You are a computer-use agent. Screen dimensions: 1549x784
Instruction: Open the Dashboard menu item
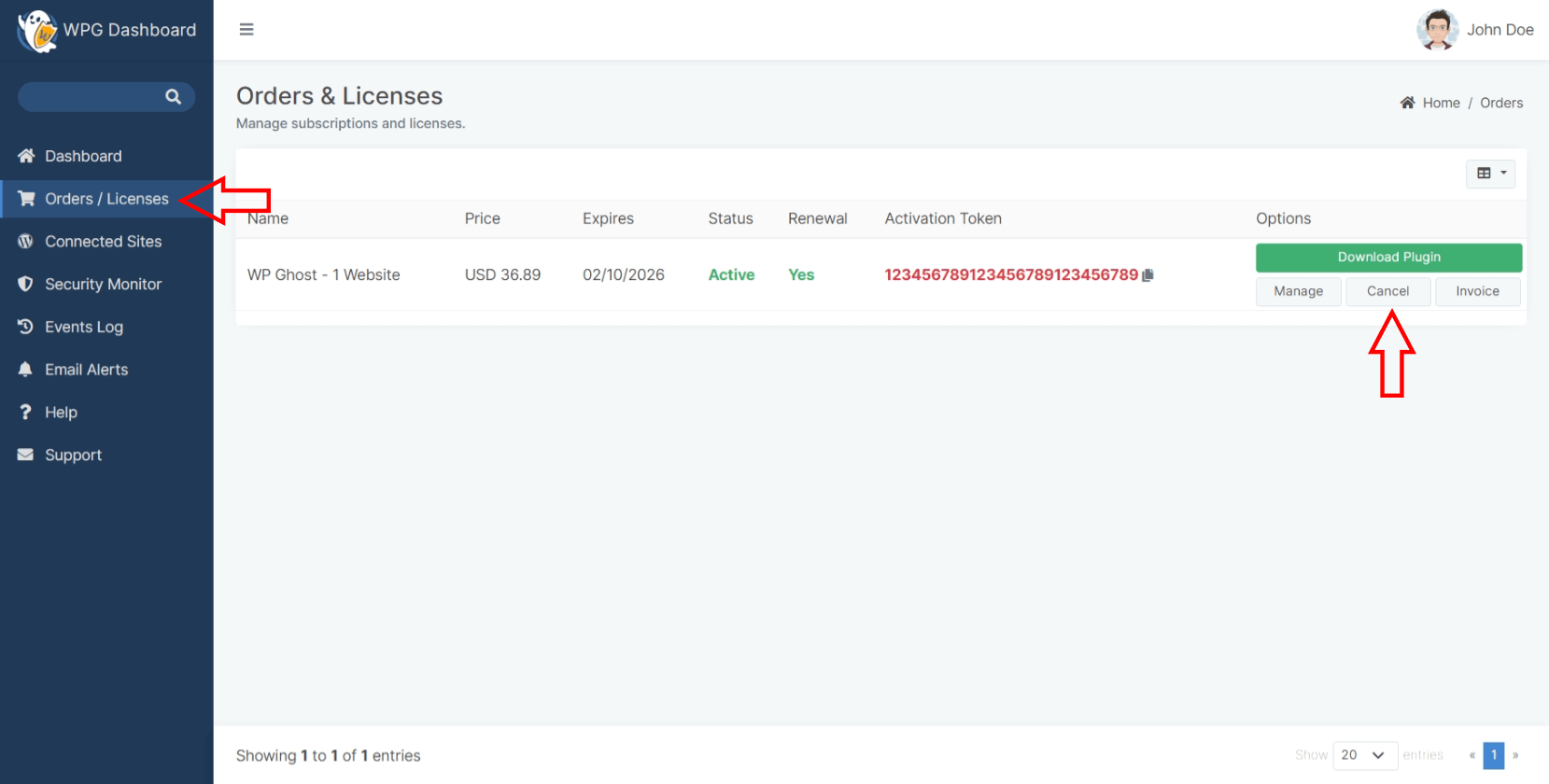coord(83,156)
